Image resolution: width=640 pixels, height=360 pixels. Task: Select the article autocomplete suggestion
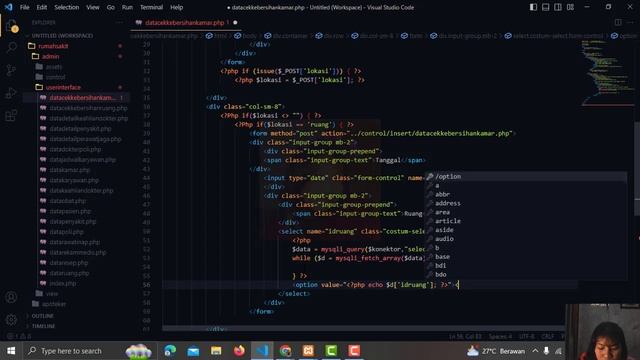pyautogui.click(x=526, y=221)
